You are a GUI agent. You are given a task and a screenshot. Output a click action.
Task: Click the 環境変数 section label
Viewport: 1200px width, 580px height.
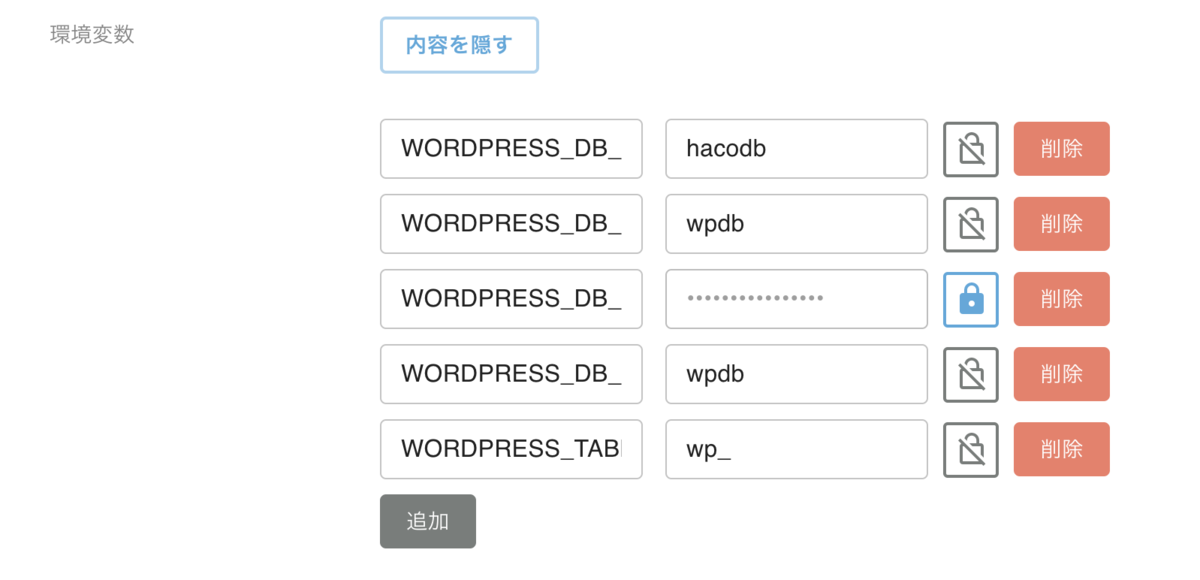click(92, 34)
